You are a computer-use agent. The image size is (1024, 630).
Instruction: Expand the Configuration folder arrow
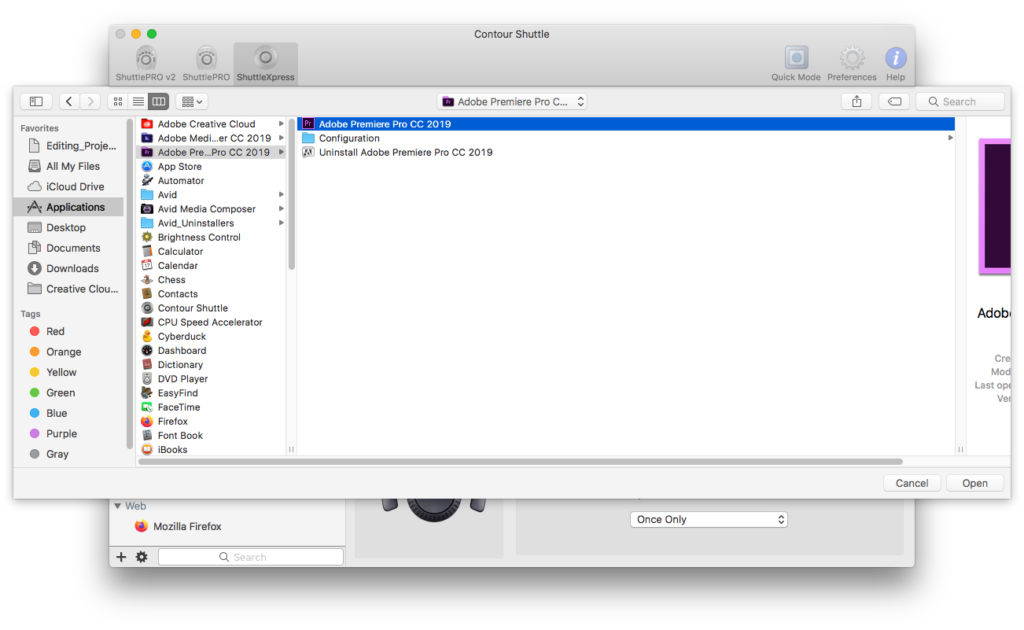[950, 138]
